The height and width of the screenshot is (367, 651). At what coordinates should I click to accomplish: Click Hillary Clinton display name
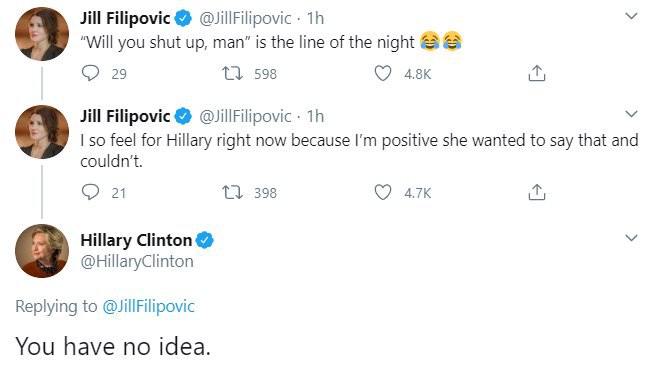click(136, 240)
